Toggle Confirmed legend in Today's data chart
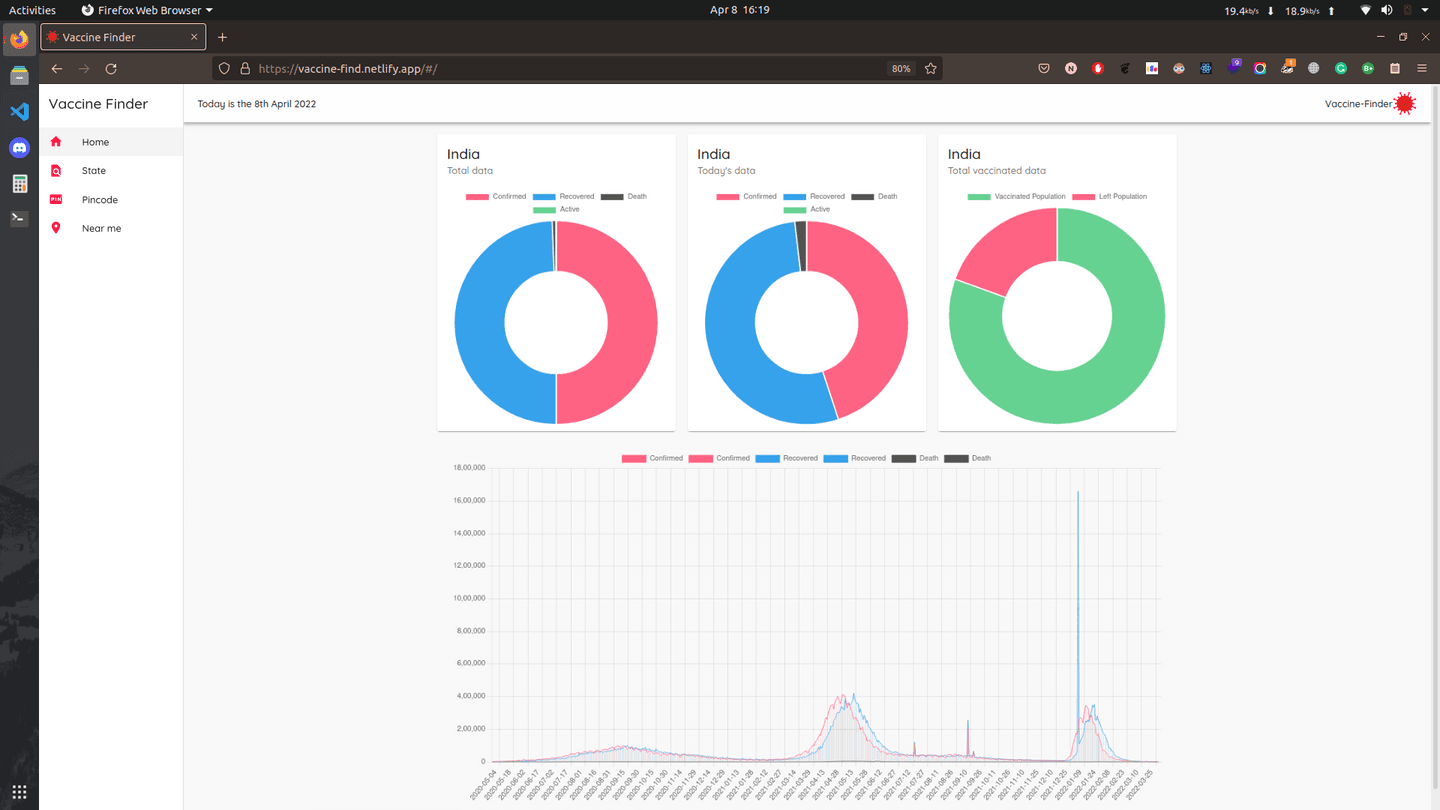This screenshot has height=810, width=1440. (747, 196)
